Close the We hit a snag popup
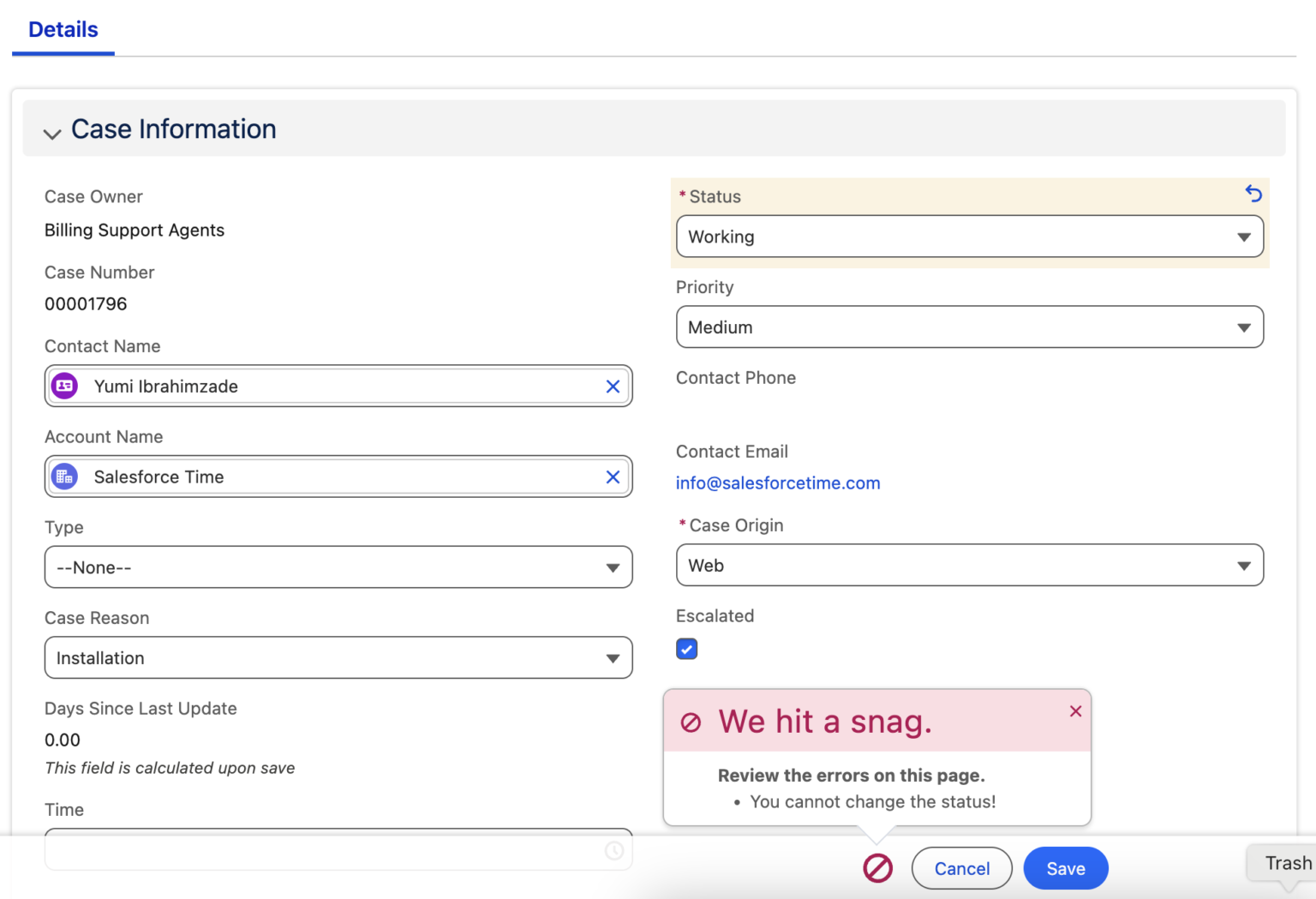This screenshot has height=899, width=1316. click(x=1075, y=711)
